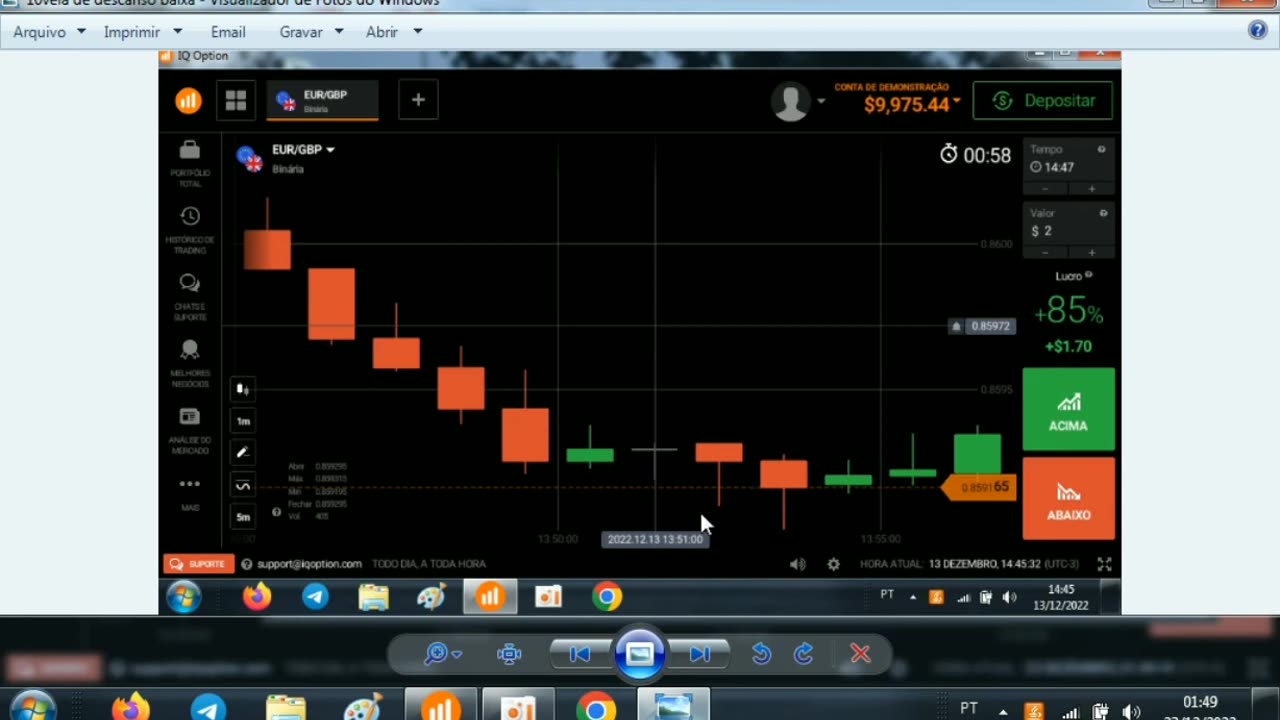Click the orange ABAIXO button

tap(1068, 498)
